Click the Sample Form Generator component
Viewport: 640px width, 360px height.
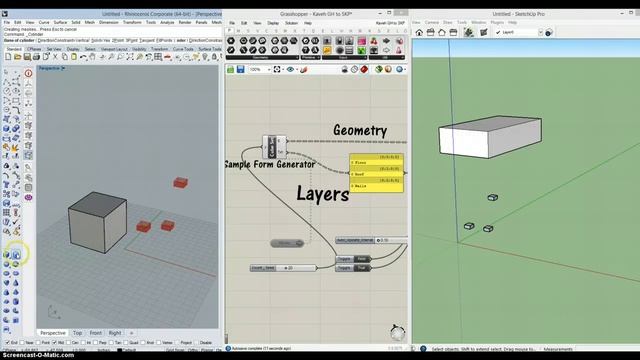[274, 147]
